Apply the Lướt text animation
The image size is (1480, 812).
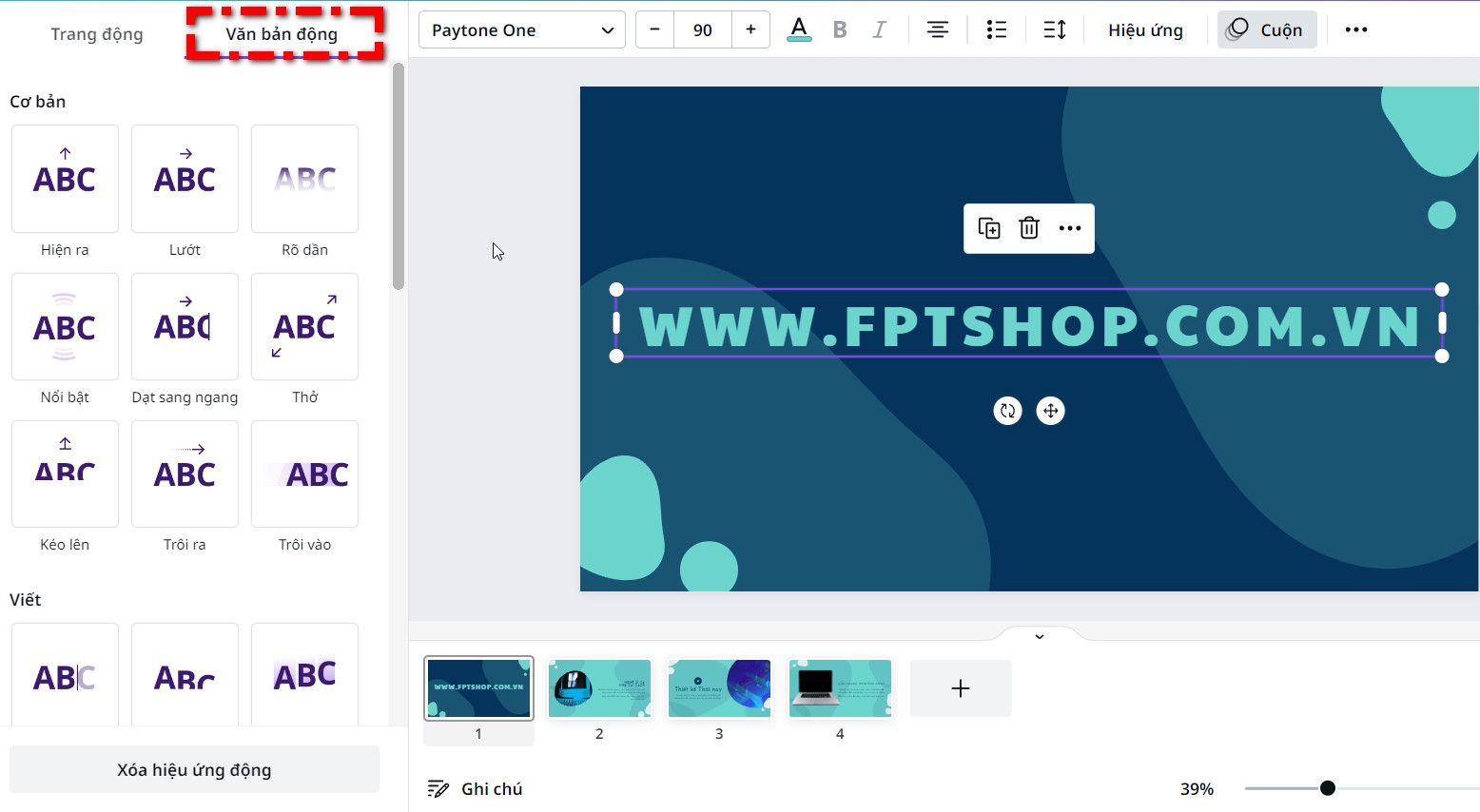(185, 179)
